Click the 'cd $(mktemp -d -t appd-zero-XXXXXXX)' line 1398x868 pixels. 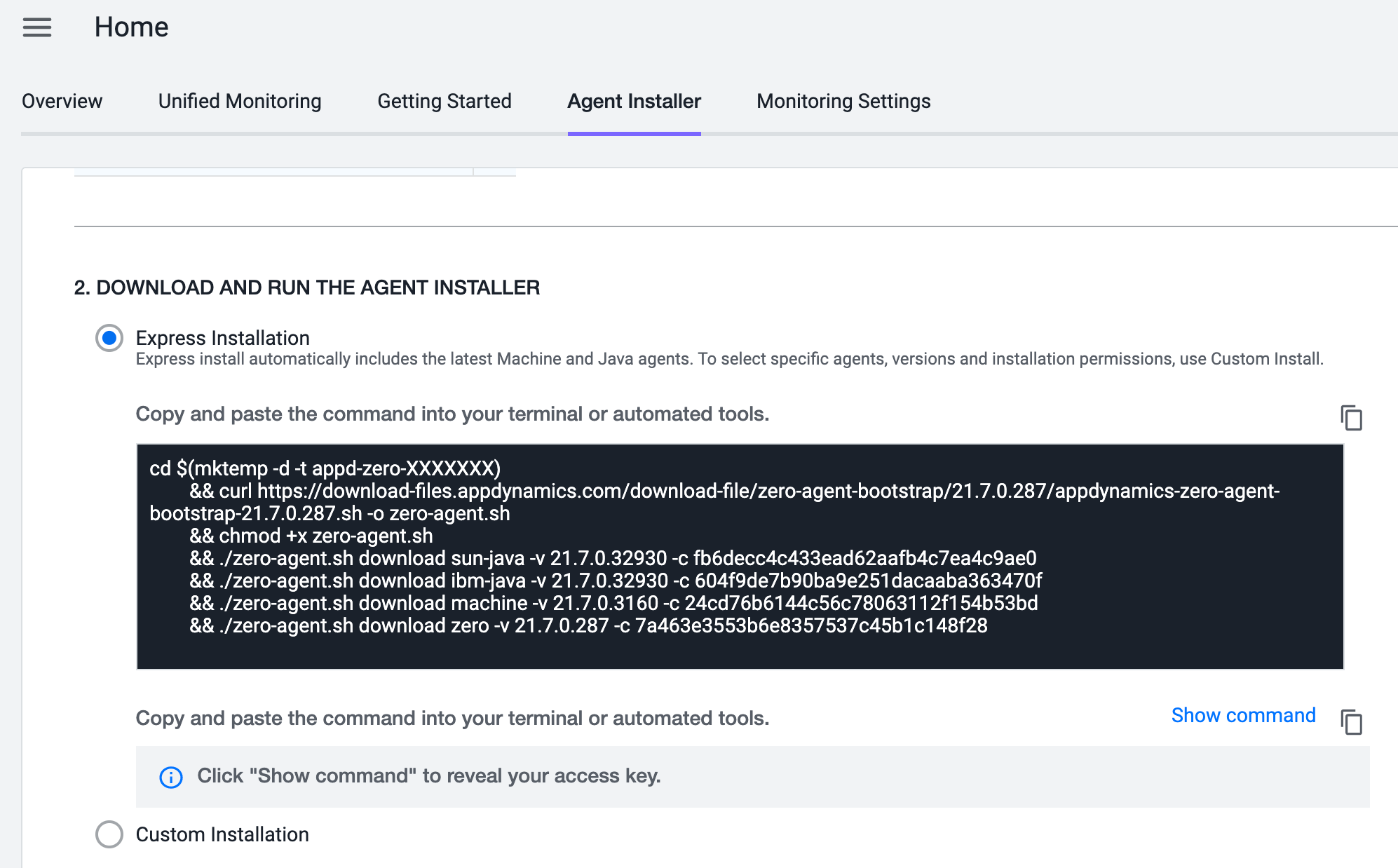(x=325, y=468)
